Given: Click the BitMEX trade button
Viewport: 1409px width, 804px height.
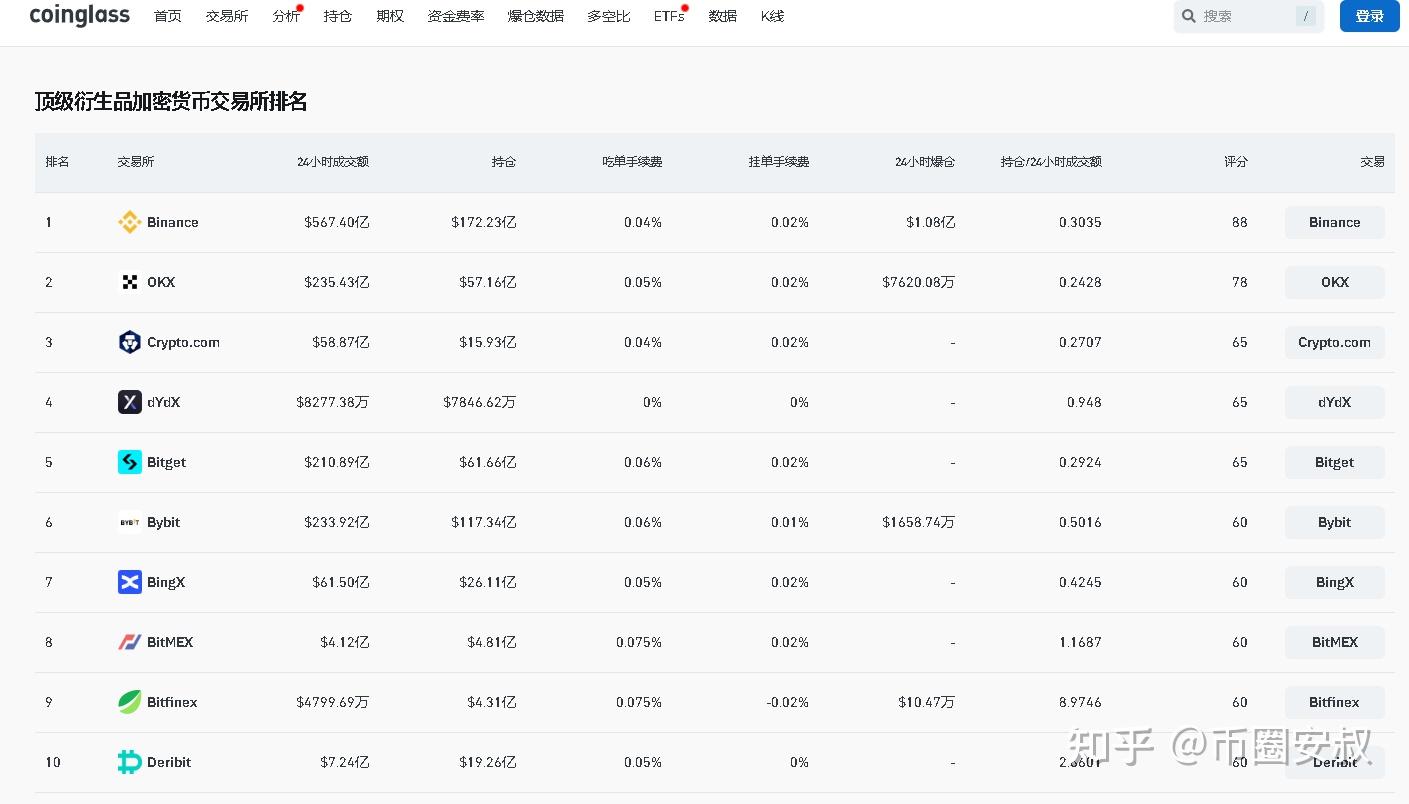Looking at the screenshot, I should 1335,642.
